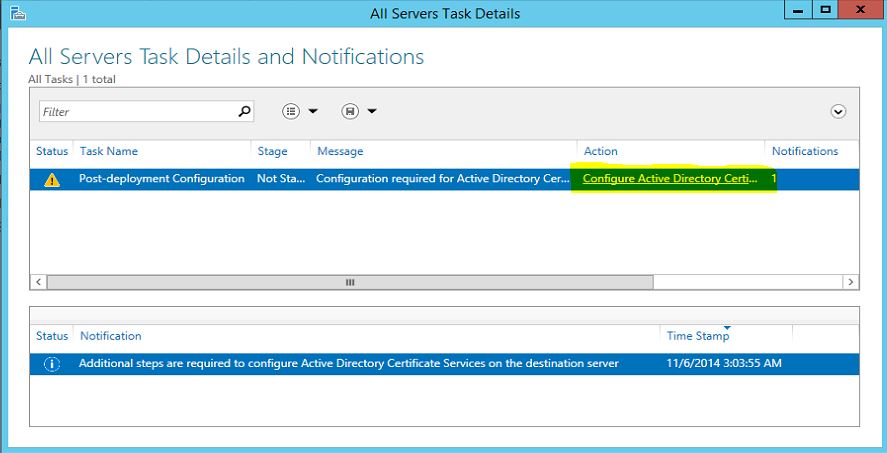
Task: Click the warning icon for Post-deployment Configuration
Action: tap(51, 180)
